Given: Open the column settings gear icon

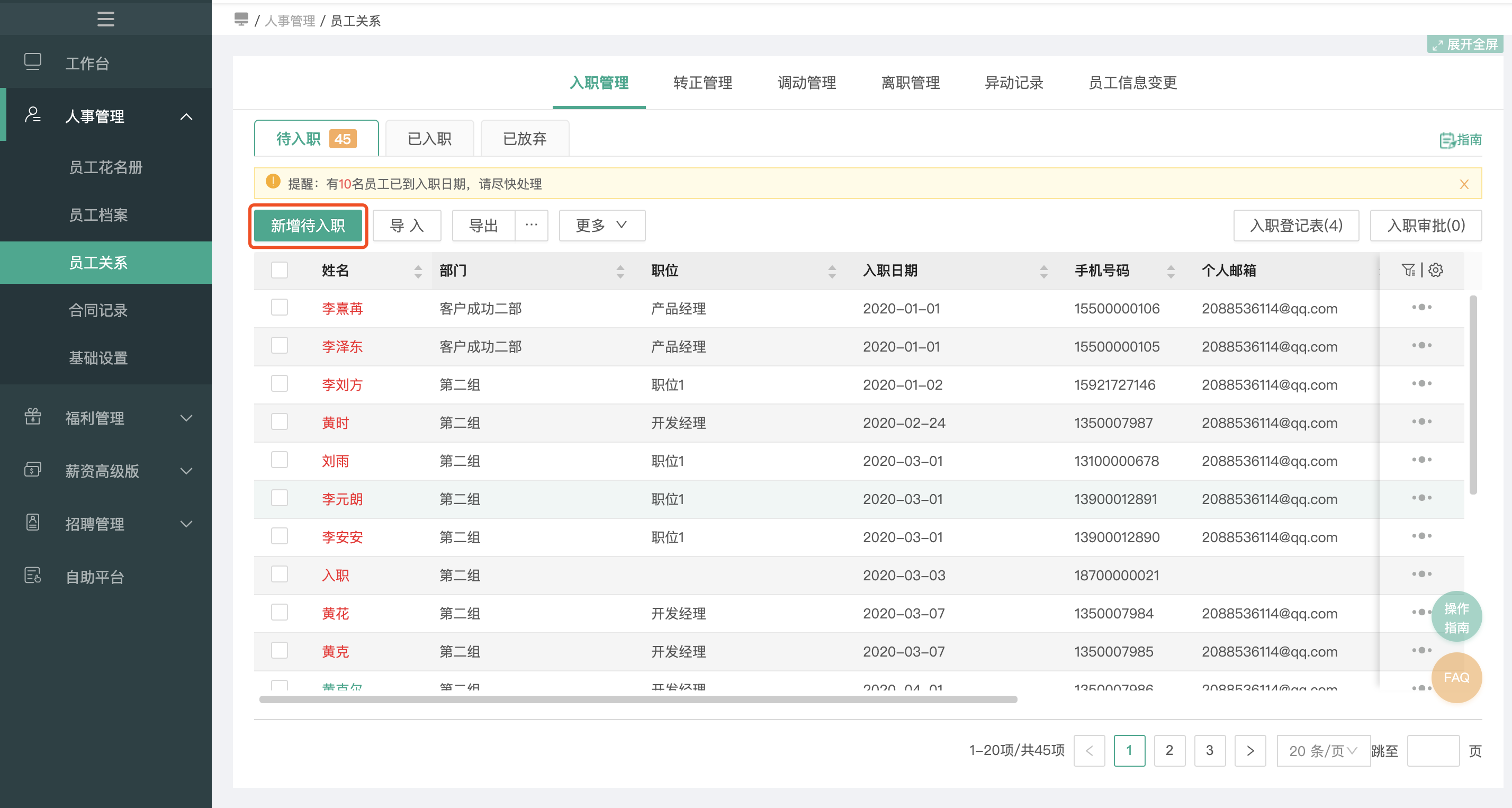Looking at the screenshot, I should [x=1436, y=270].
